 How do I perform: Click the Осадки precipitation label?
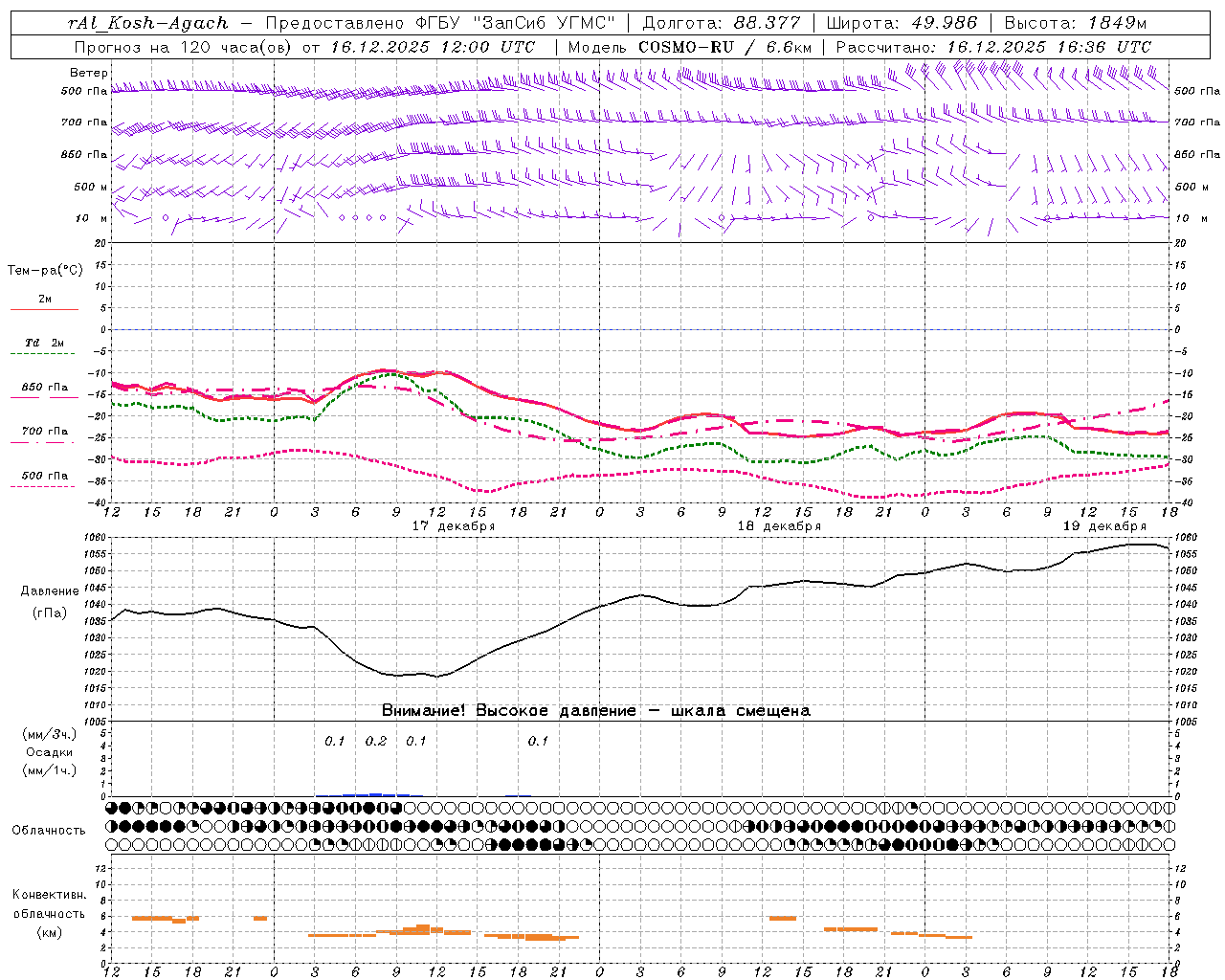coord(50,752)
